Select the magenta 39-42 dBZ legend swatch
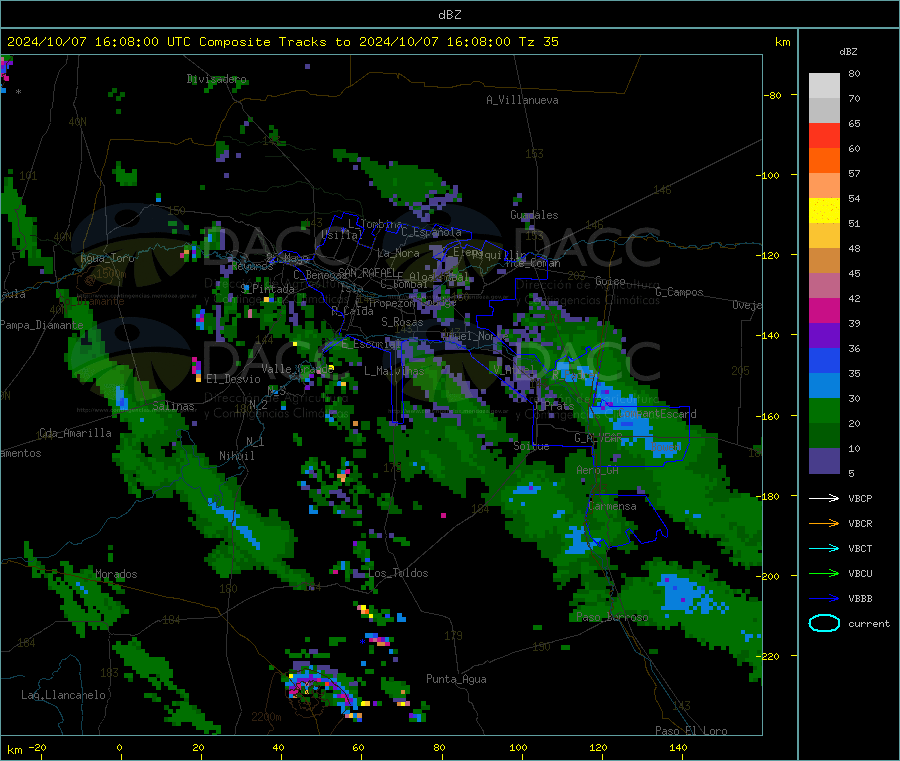900x761 pixels. click(824, 310)
